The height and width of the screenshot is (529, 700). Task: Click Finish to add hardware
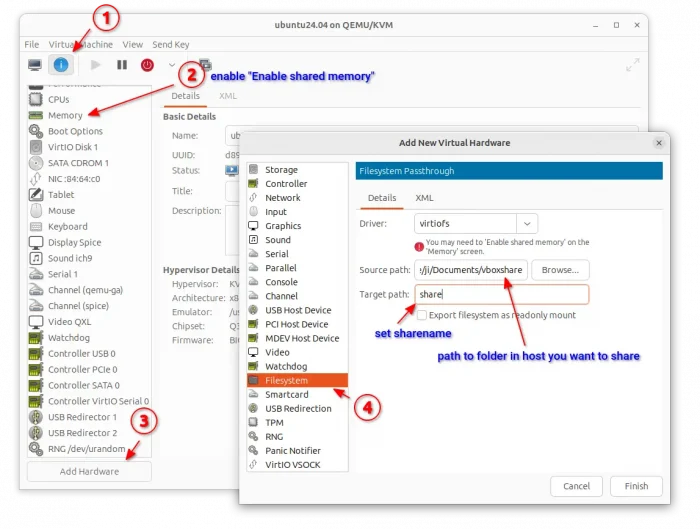[x=636, y=486]
